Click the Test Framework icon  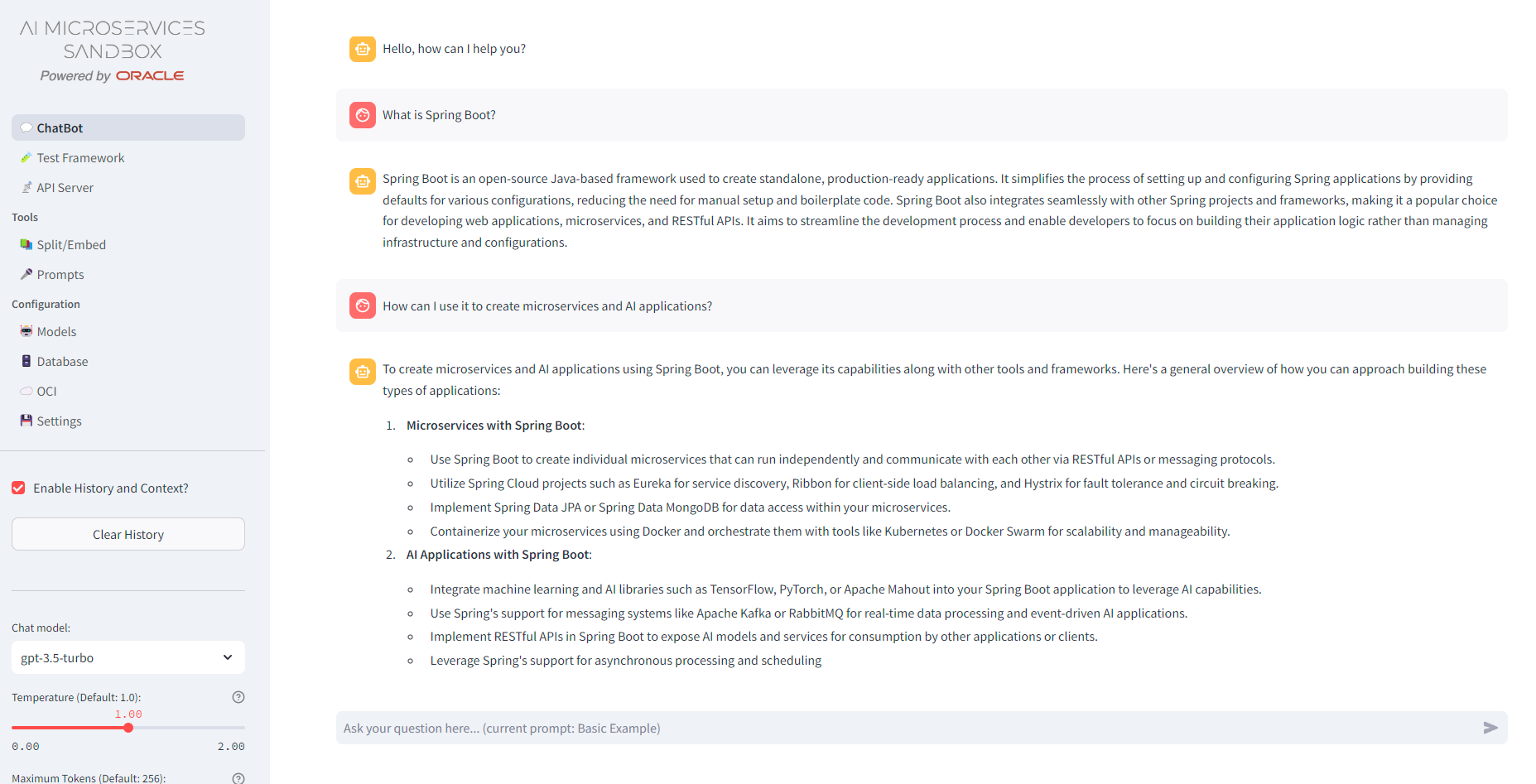point(26,157)
